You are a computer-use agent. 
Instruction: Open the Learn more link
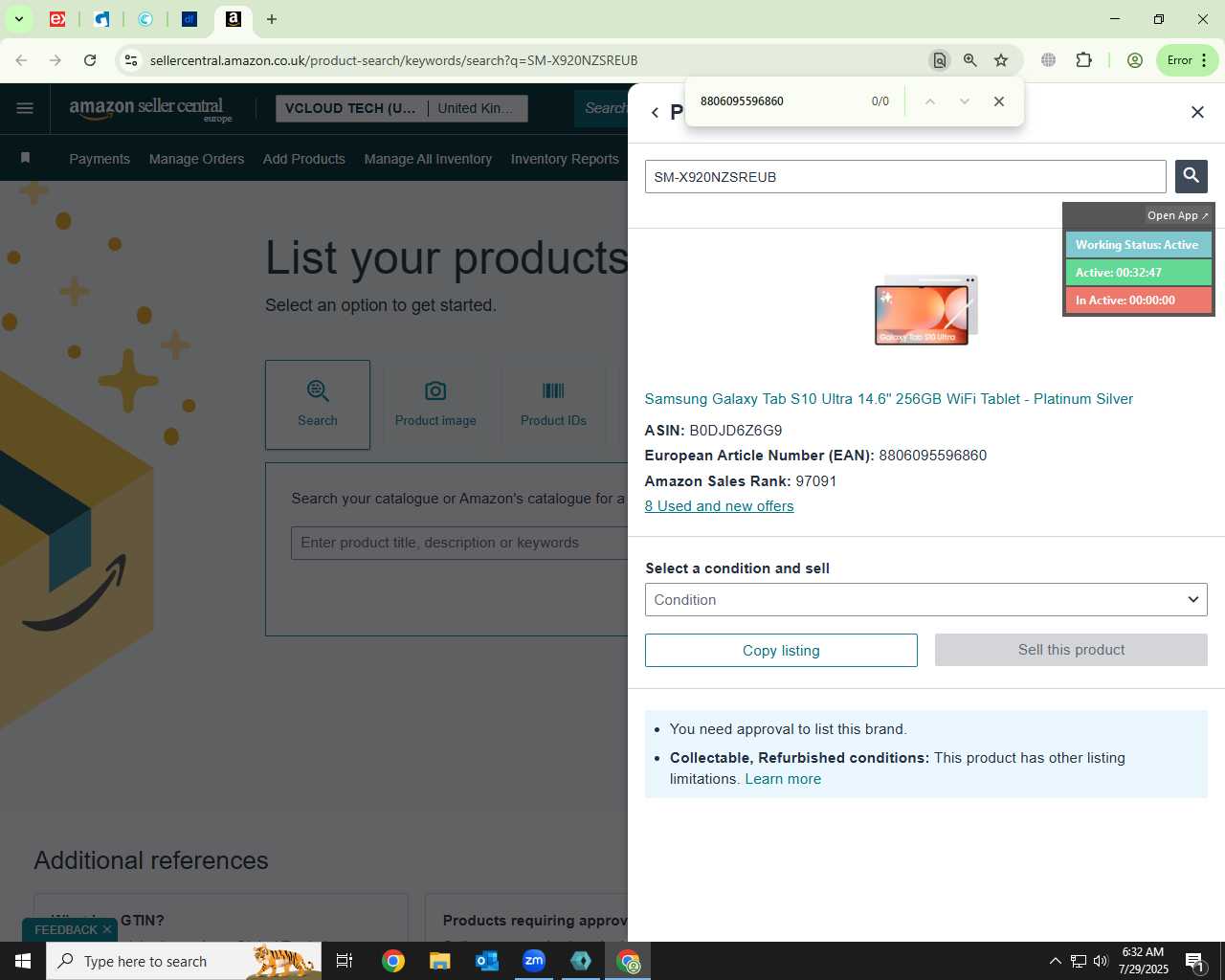[783, 779]
